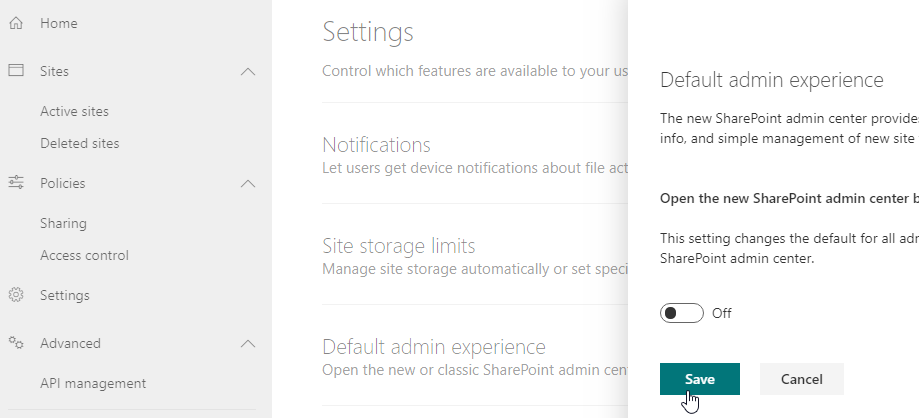
Task: Collapse the Sites section chevron
Action: [x=249, y=71]
